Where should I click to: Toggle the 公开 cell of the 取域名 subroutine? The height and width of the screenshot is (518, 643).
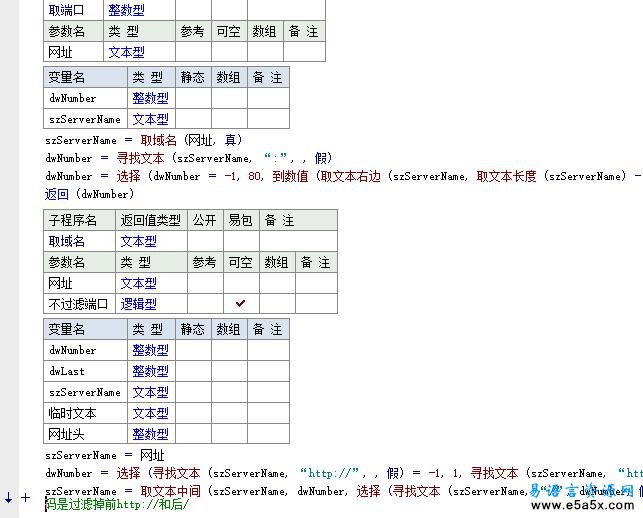point(205,241)
